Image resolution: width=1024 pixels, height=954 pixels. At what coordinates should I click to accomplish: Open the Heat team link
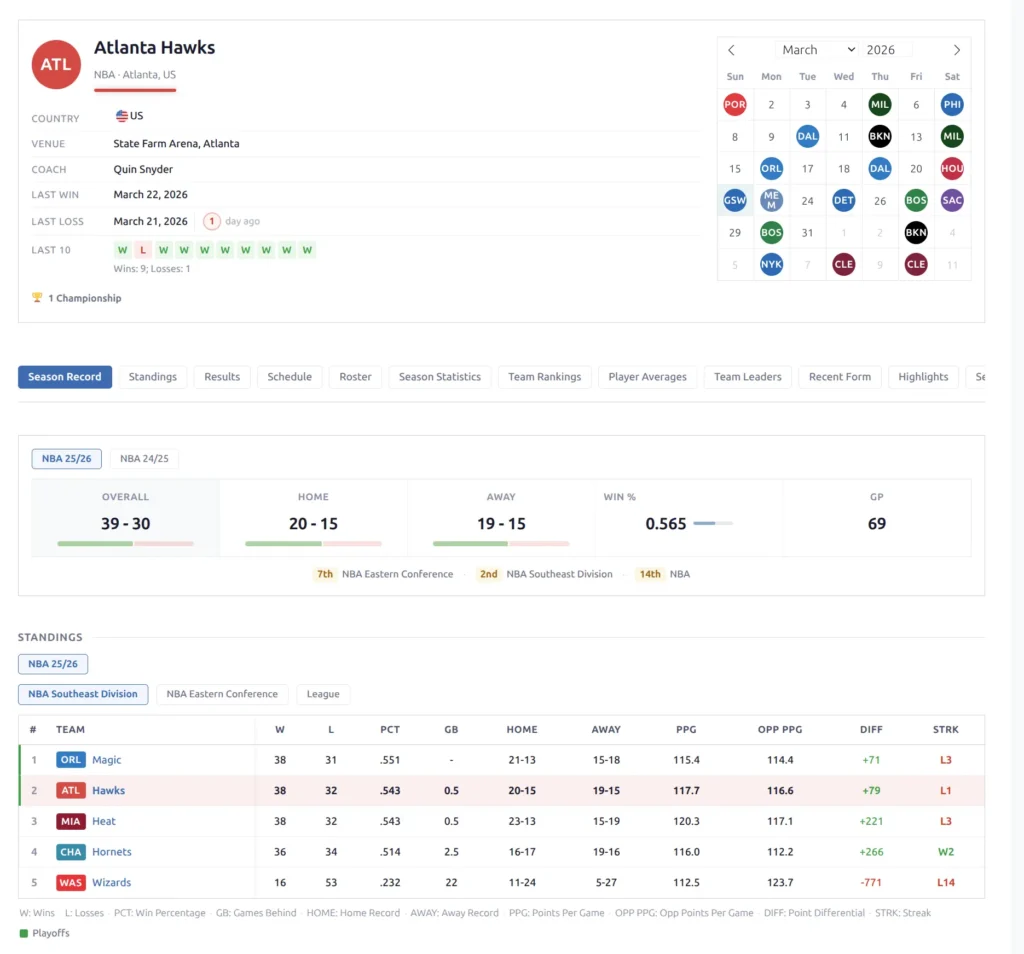tap(104, 821)
